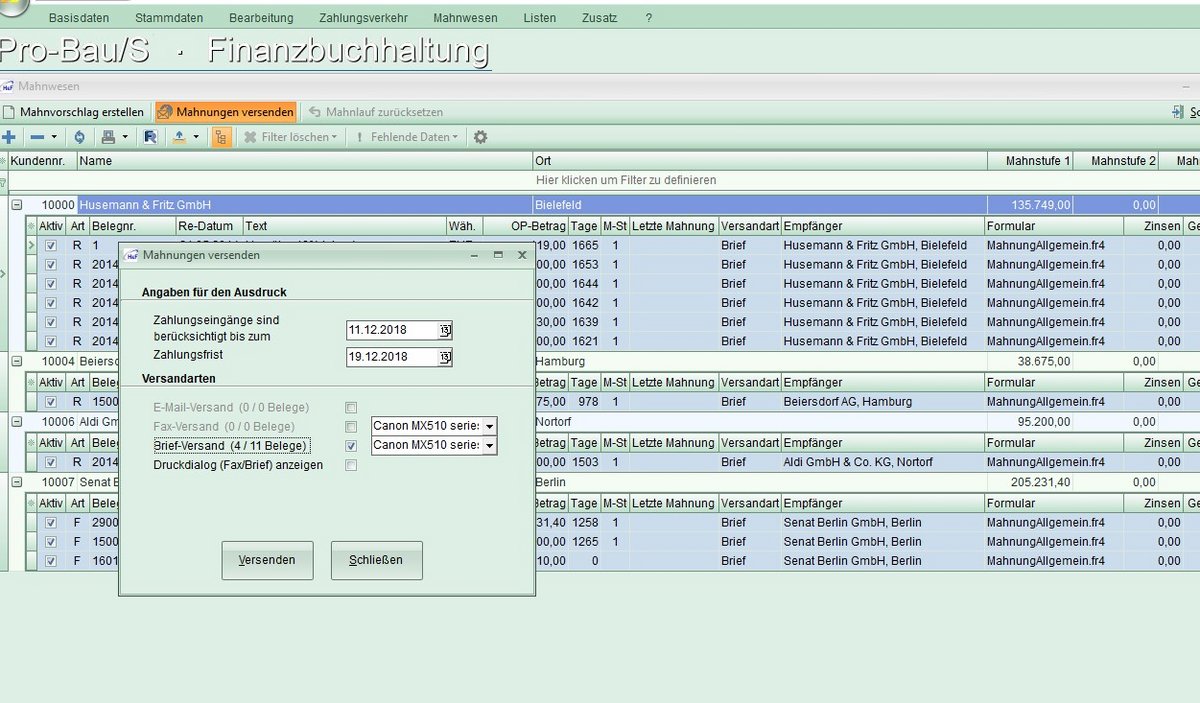Click the Zahlungseingänge date field 11.12.2018
Screen dimensions: 1200x703
click(391, 330)
